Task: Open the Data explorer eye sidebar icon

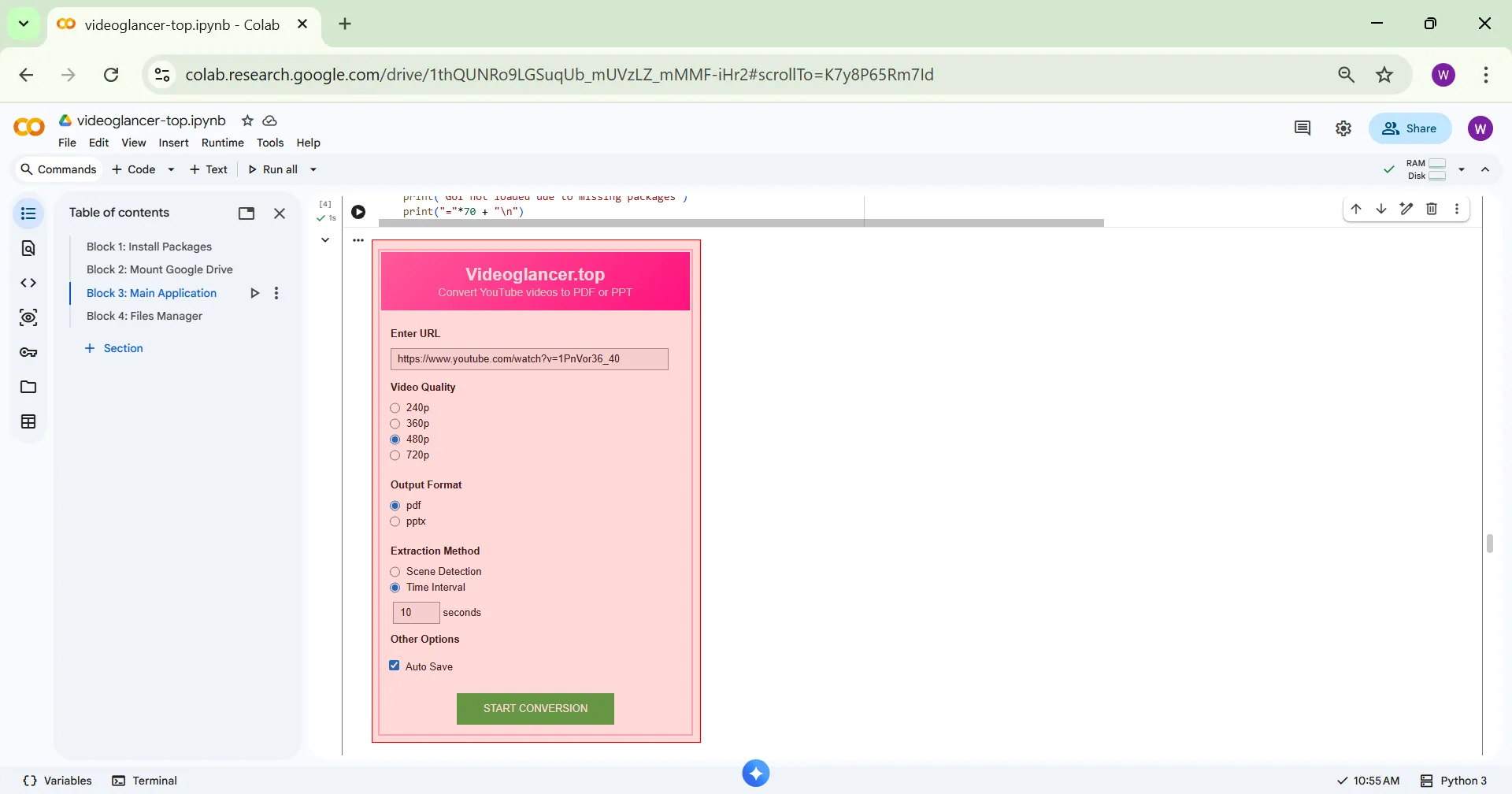Action: coord(28,317)
